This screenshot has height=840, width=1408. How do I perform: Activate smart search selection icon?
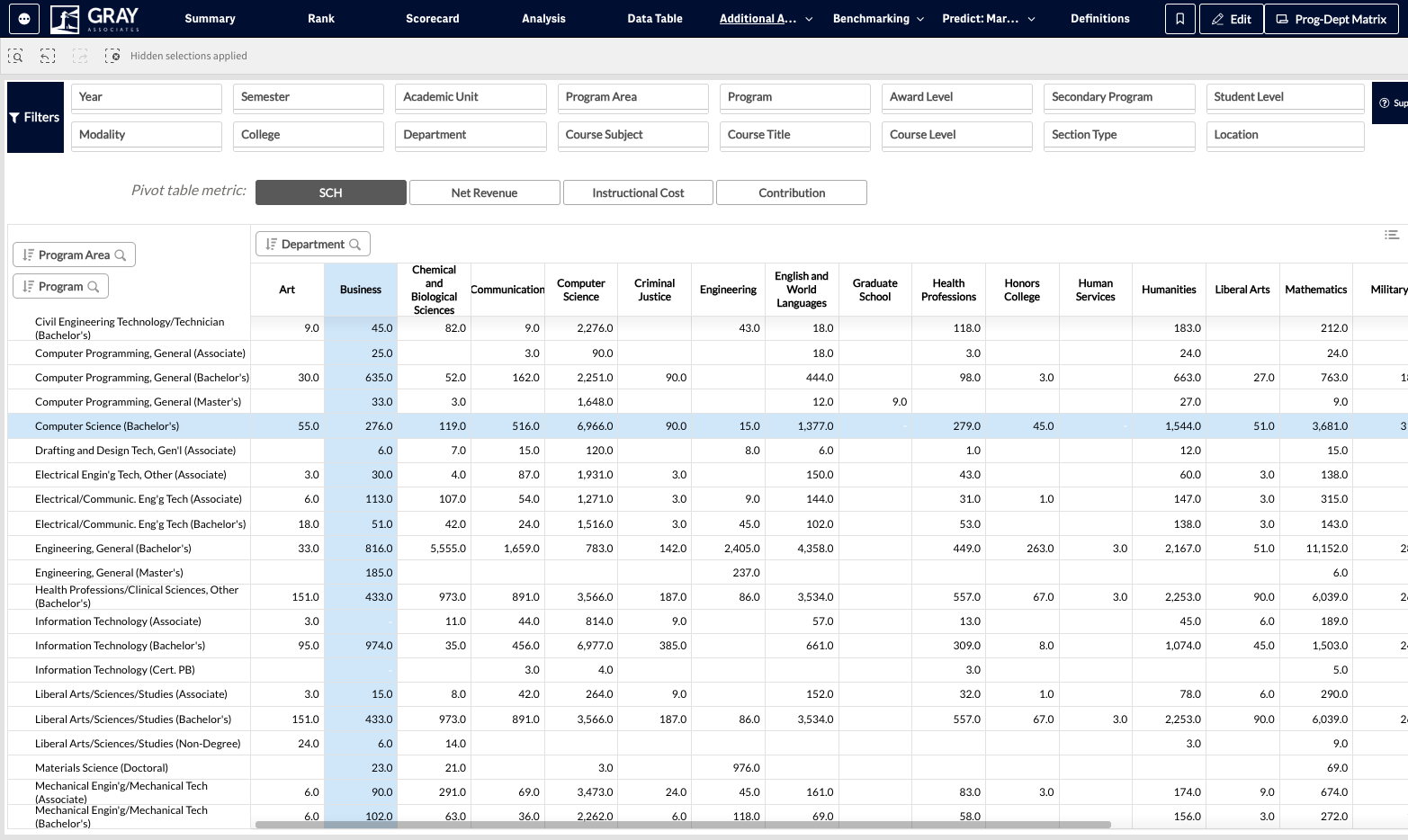point(15,56)
